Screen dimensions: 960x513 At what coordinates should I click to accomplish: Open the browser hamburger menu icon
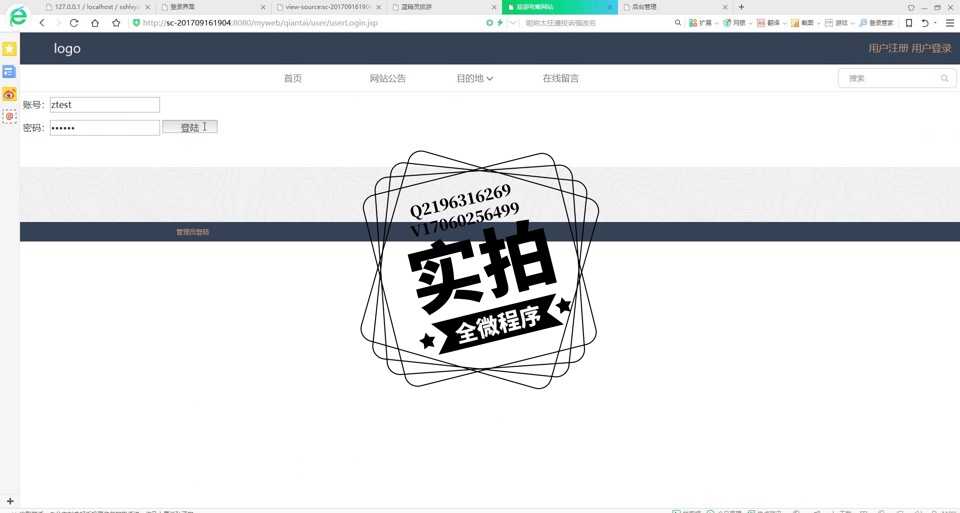949,23
